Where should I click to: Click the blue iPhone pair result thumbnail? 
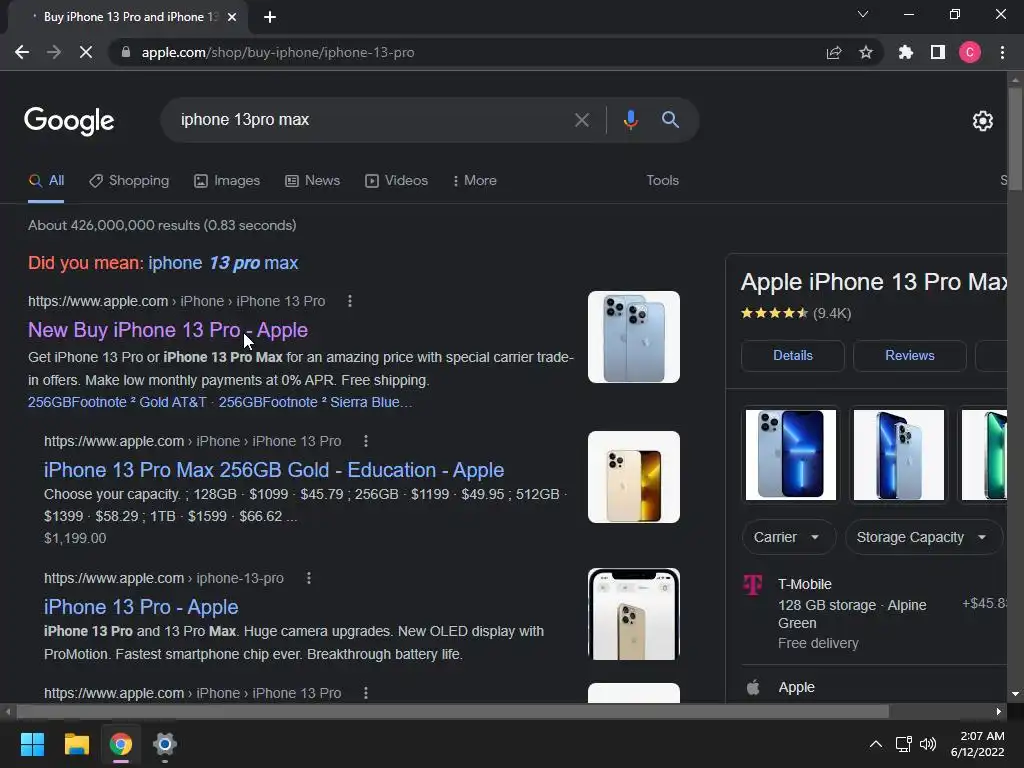click(633, 337)
